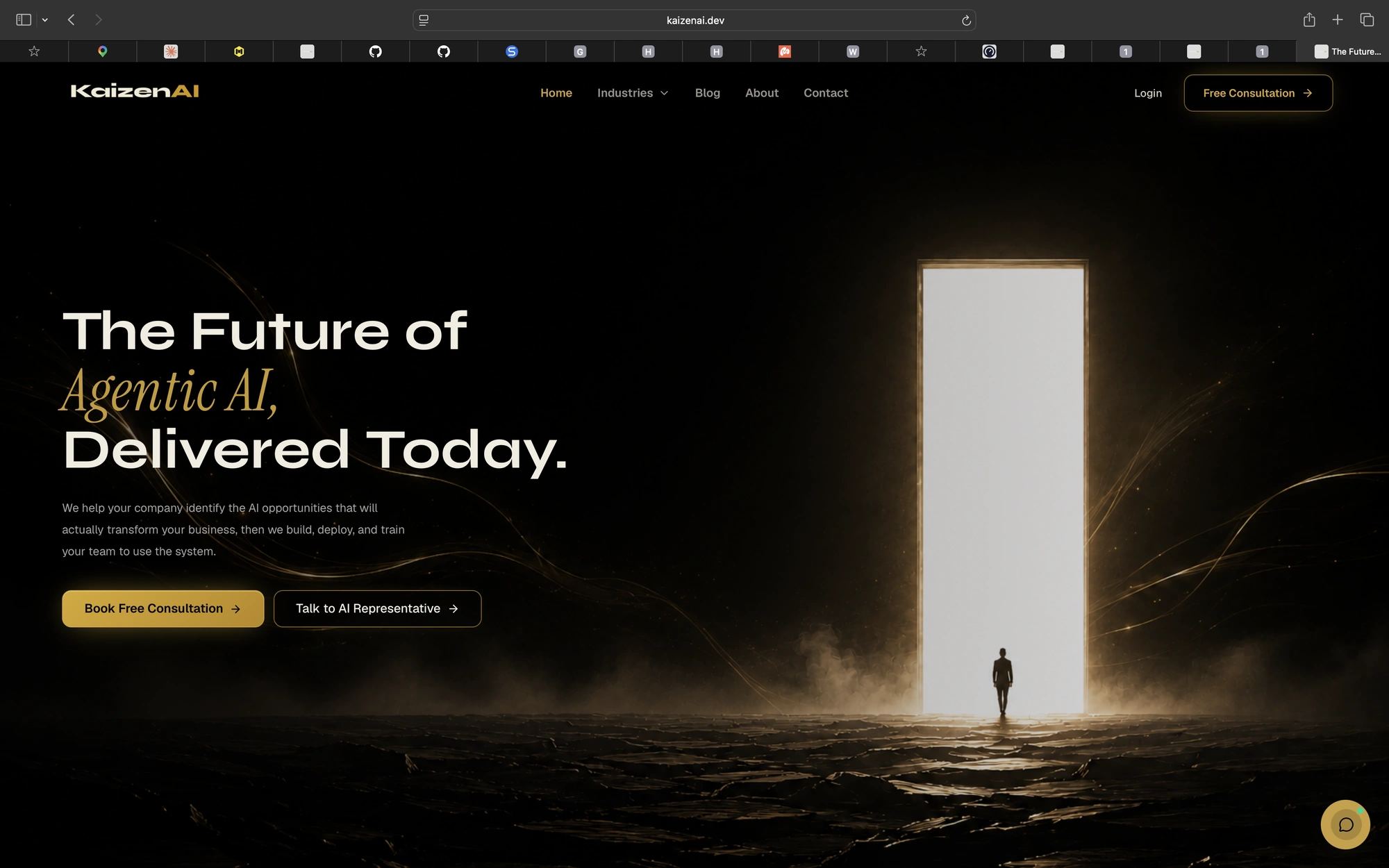The image size is (1389, 868).
Task: Switch to the yellow hexagon M tab
Action: (x=239, y=51)
